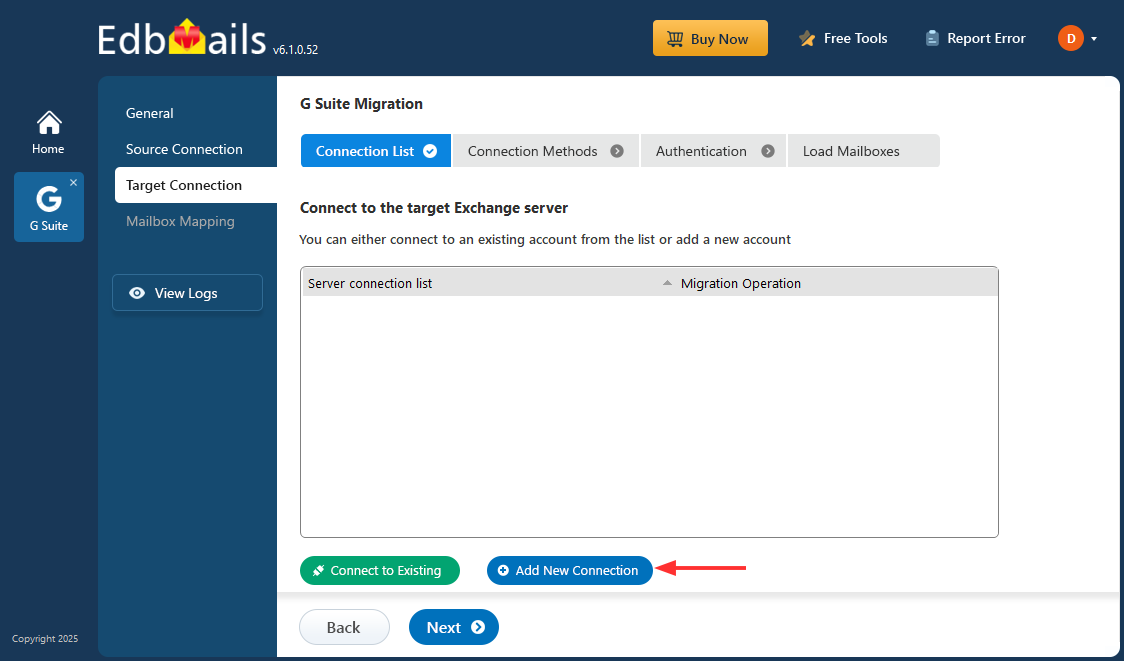Click the user avatar labeled D

click(1070, 37)
